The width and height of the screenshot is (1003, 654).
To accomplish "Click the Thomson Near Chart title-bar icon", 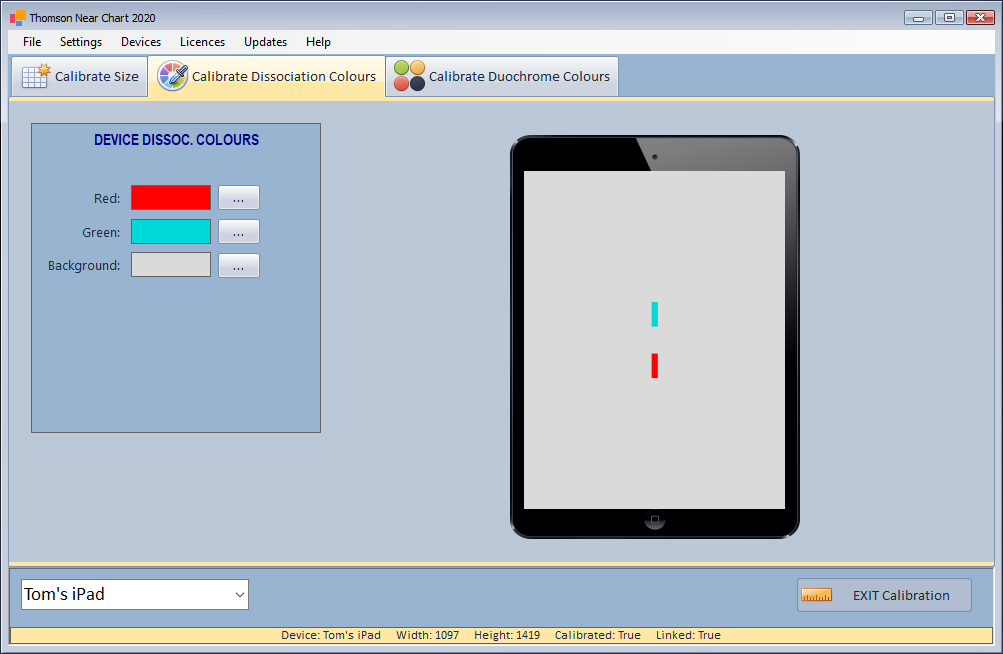I will tap(17, 17).
